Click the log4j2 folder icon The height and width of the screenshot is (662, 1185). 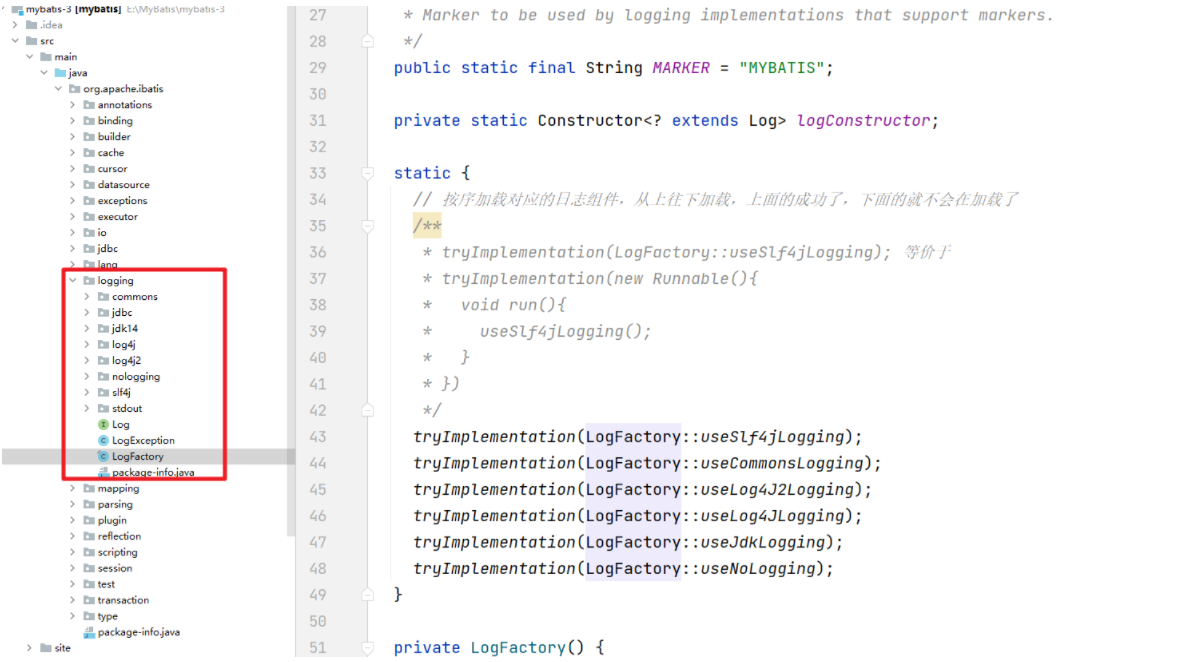coord(104,360)
